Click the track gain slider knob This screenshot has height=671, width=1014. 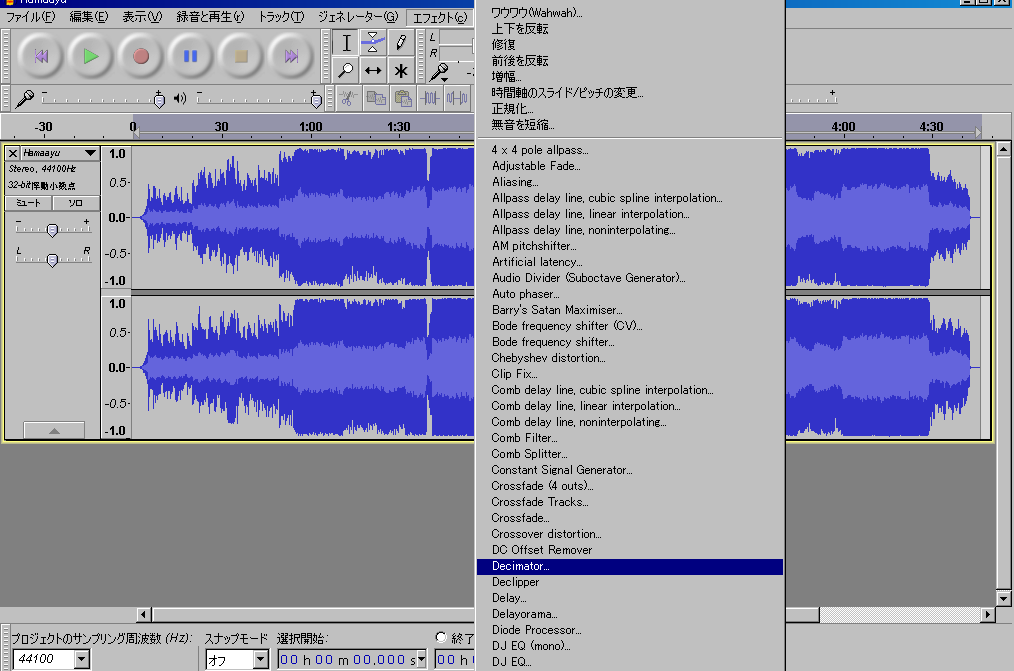point(52,229)
